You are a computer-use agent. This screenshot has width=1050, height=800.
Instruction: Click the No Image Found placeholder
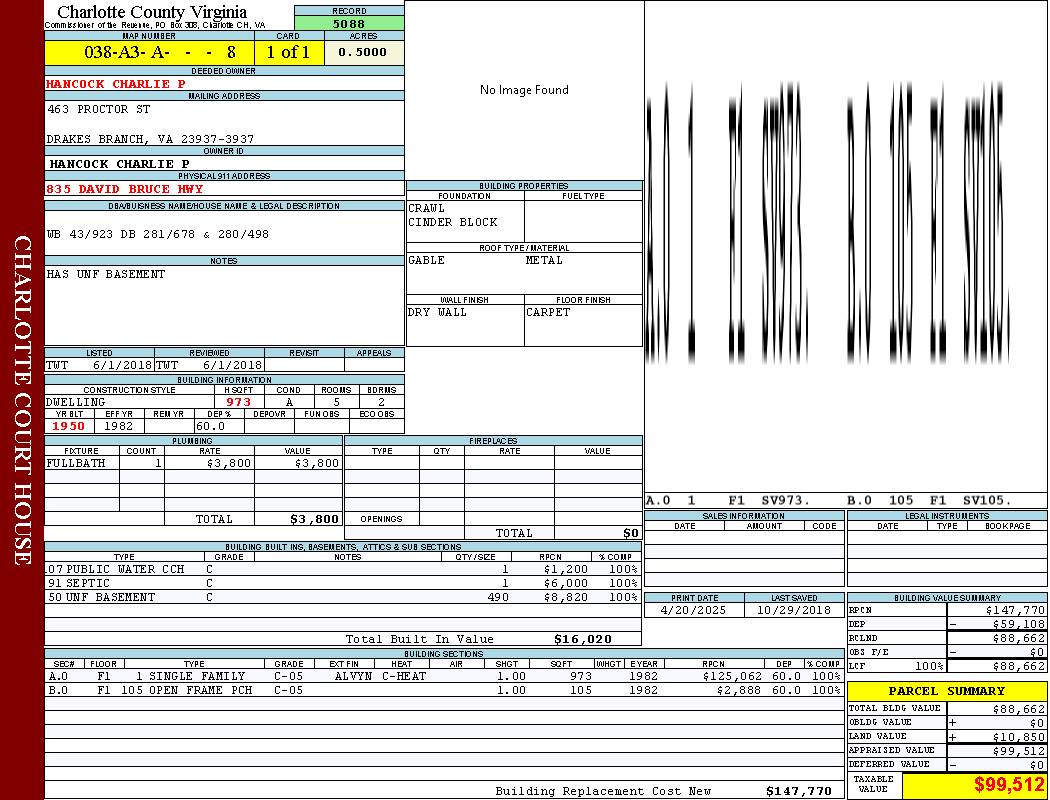[524, 90]
